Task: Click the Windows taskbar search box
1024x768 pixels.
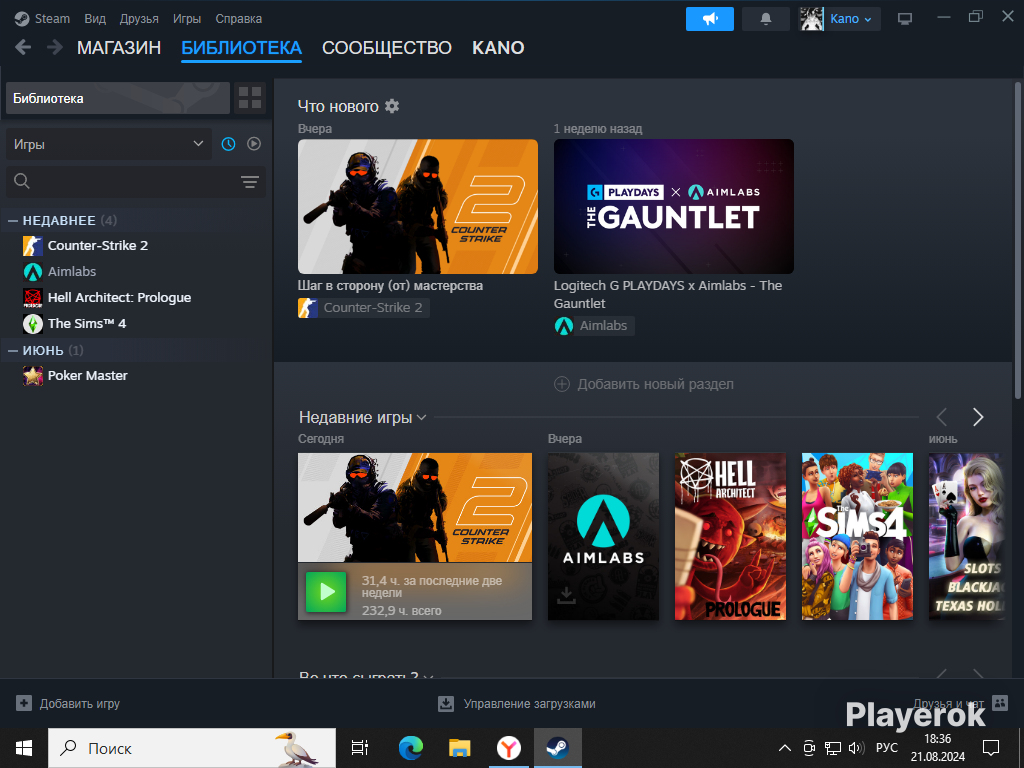Action: point(192,748)
